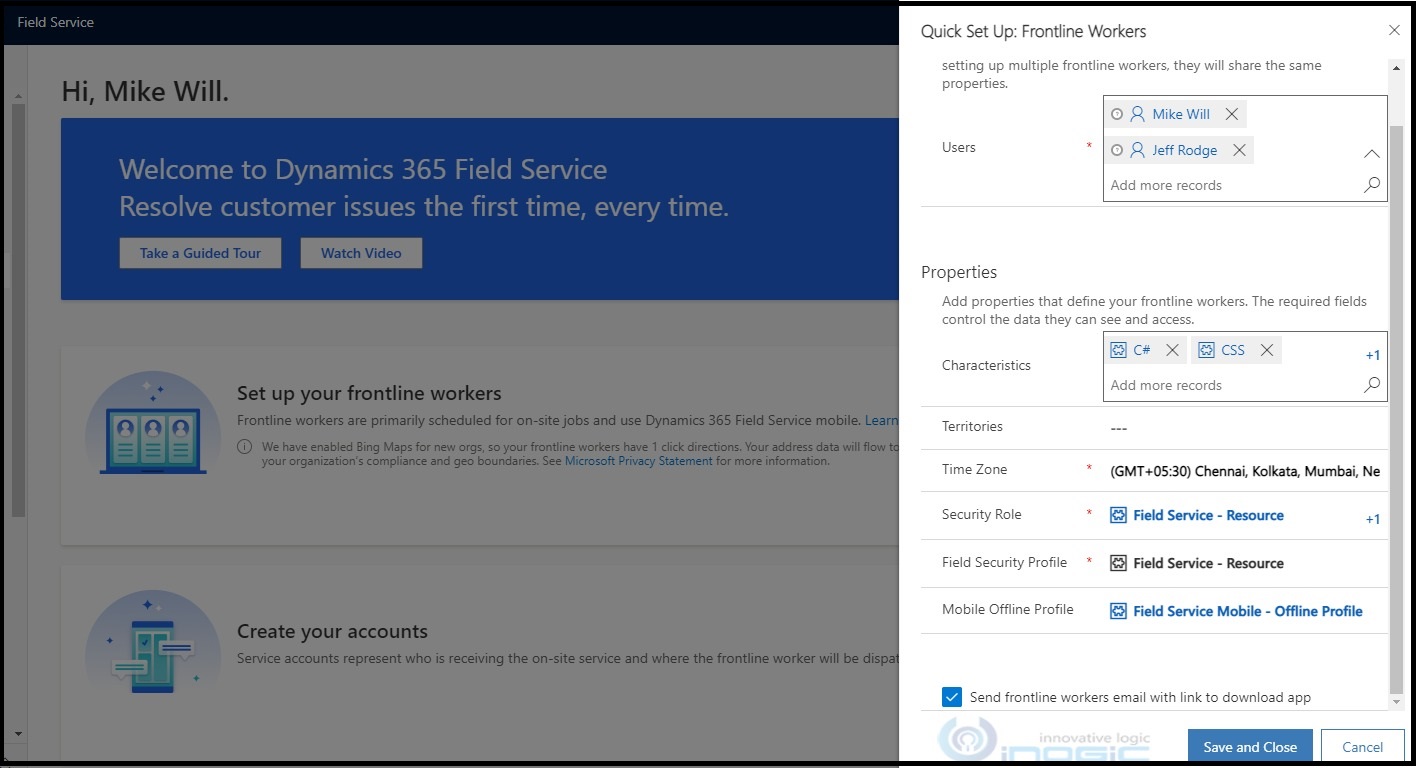Image resolution: width=1416 pixels, height=768 pixels.
Task: Click the Properties section heading
Action: pyautogui.click(x=959, y=272)
